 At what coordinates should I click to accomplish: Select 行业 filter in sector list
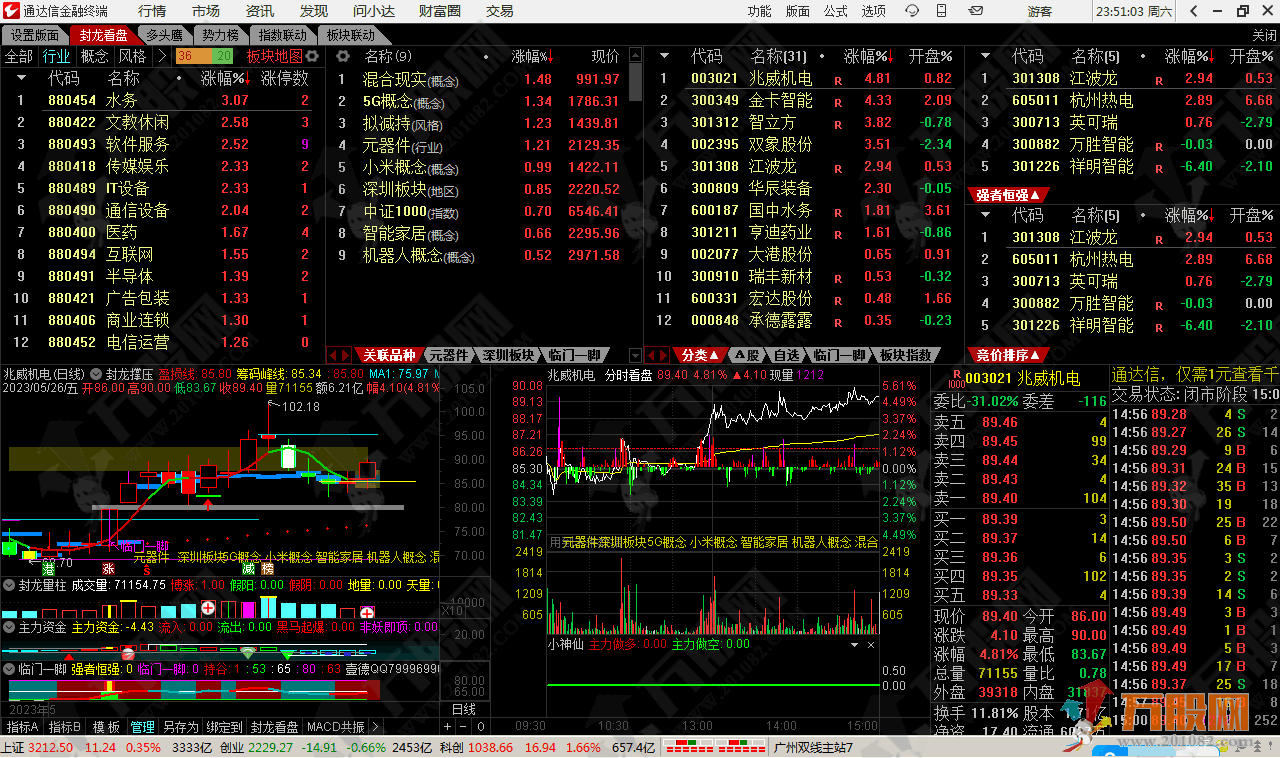coord(56,56)
